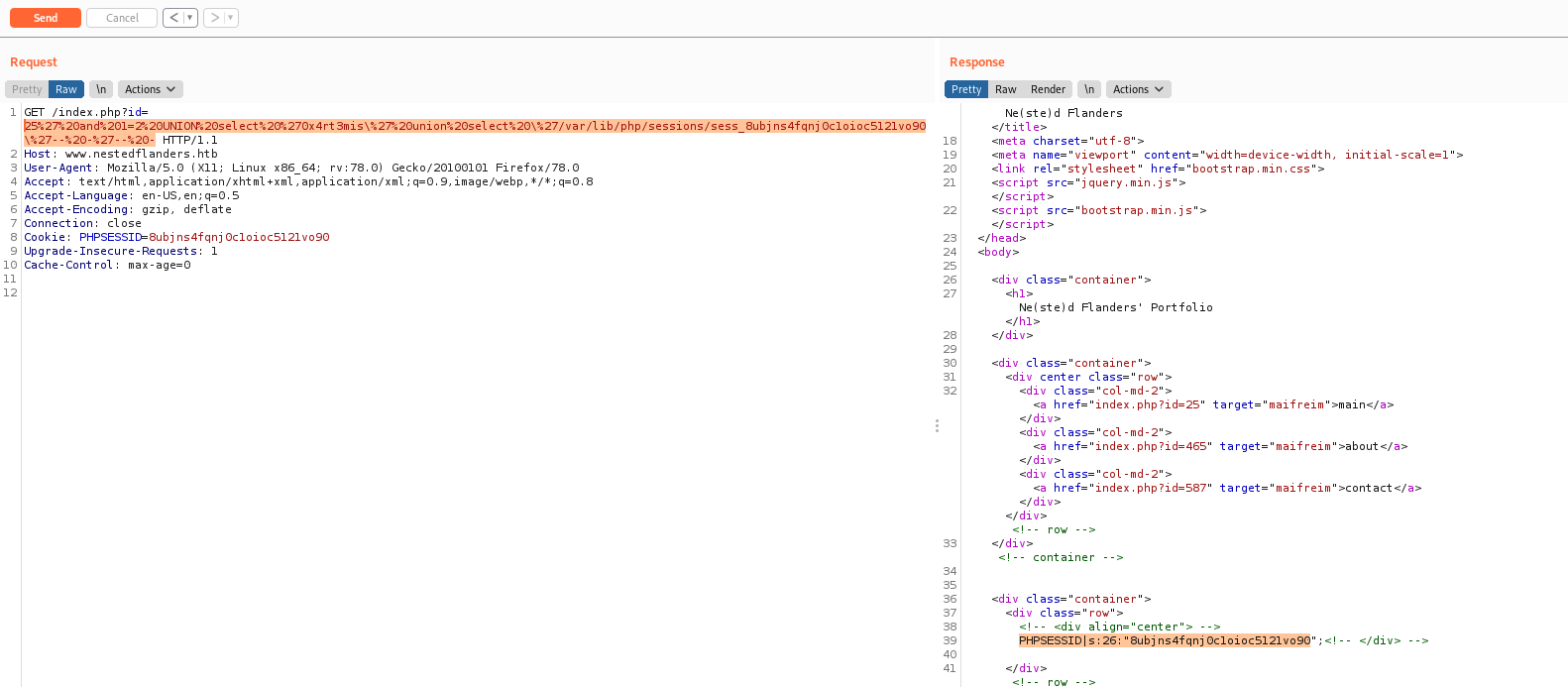This screenshot has height=687, width=1568.
Task: Click Cache-Control: max-age=0 line
Action: tap(107, 265)
